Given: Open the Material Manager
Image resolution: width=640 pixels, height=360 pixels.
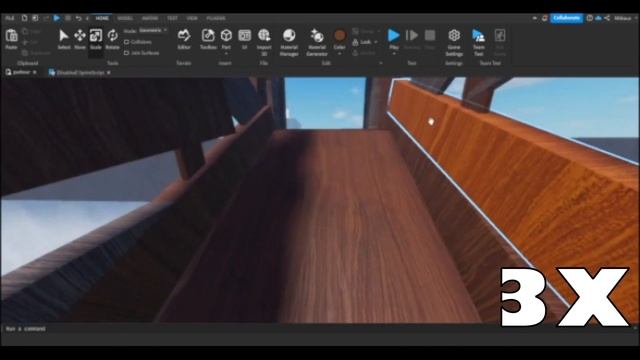Looking at the screenshot, I should [x=289, y=36].
